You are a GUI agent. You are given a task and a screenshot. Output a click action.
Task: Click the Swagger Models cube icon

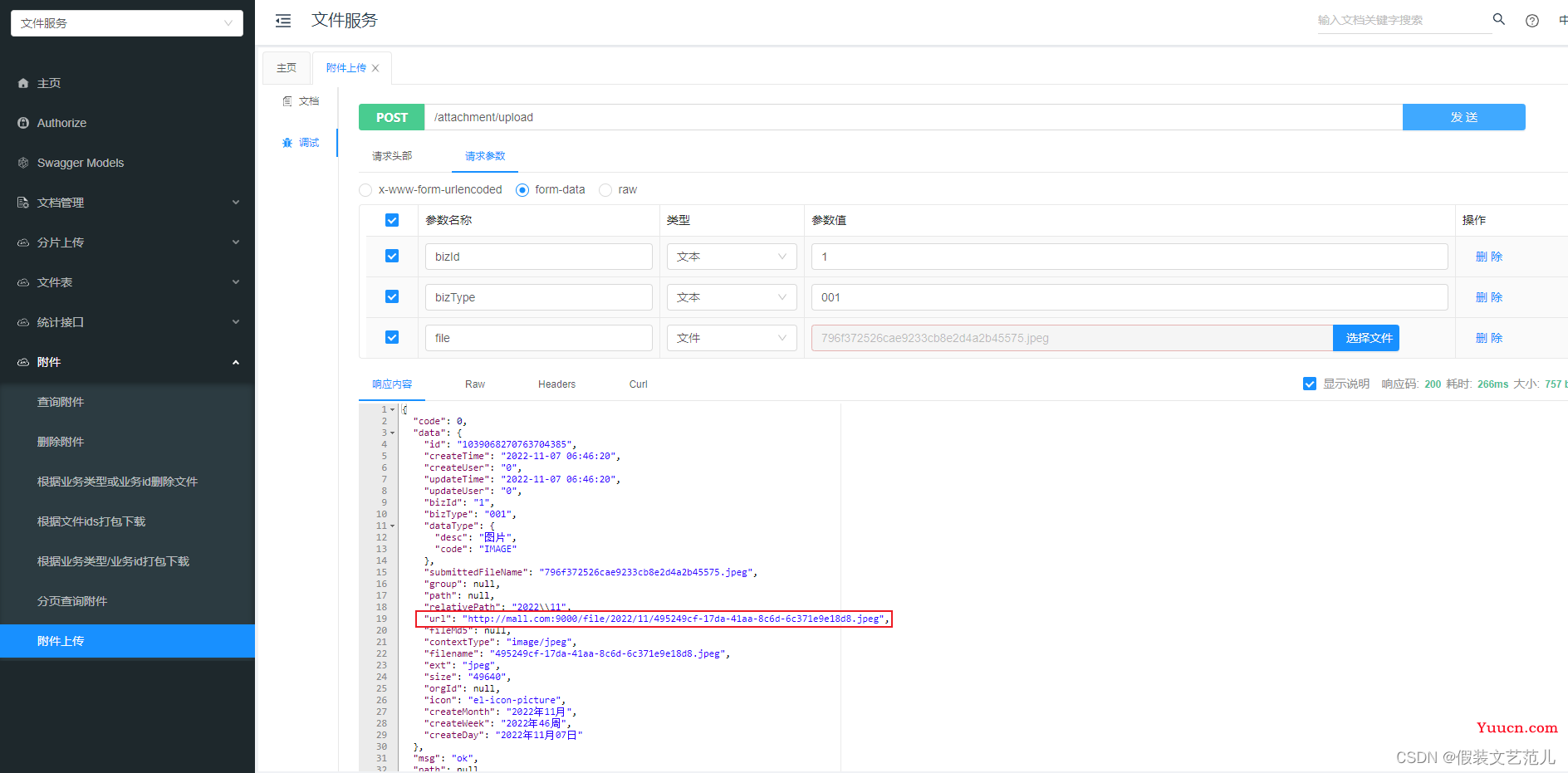(23, 163)
